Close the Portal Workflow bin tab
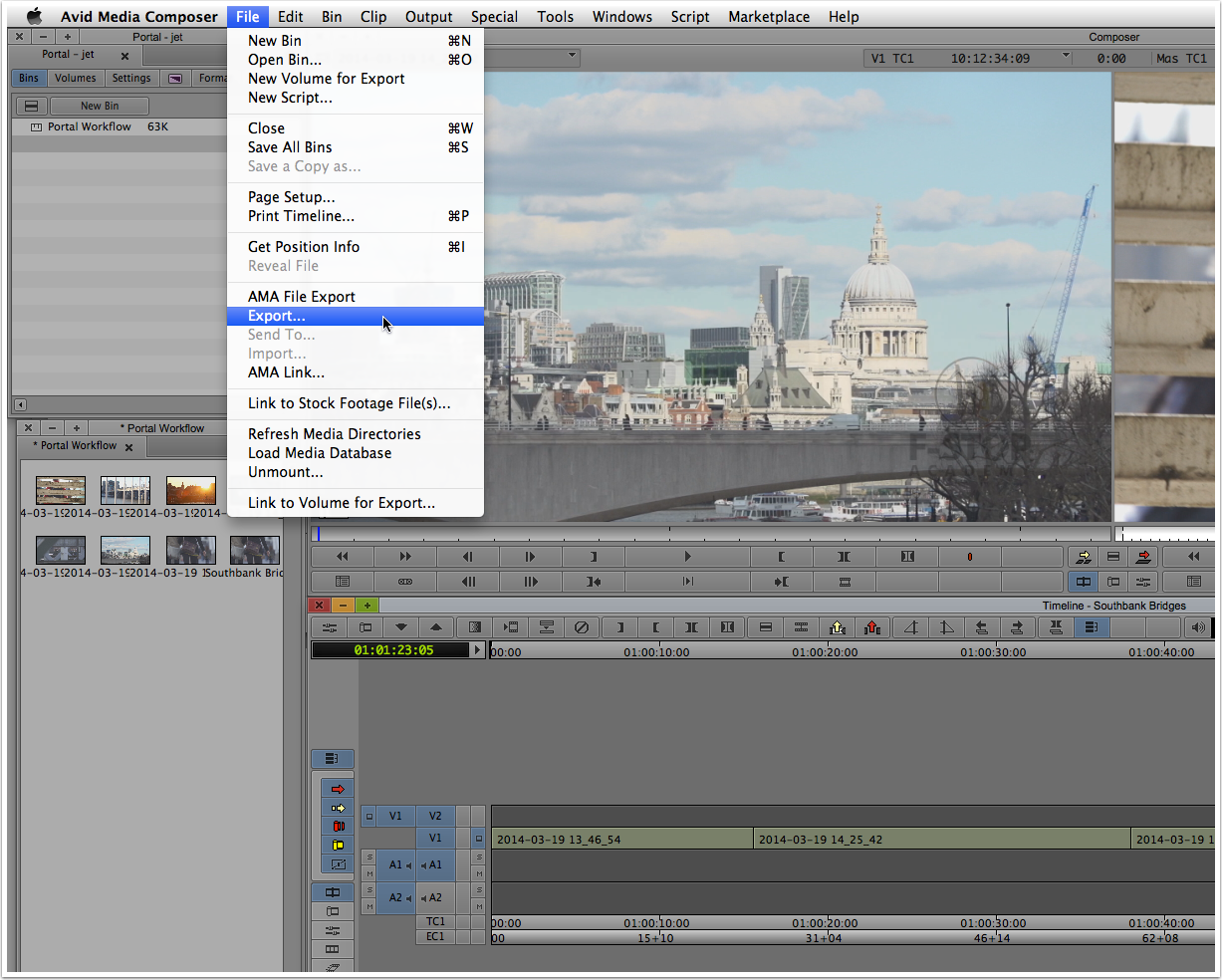 [128, 447]
